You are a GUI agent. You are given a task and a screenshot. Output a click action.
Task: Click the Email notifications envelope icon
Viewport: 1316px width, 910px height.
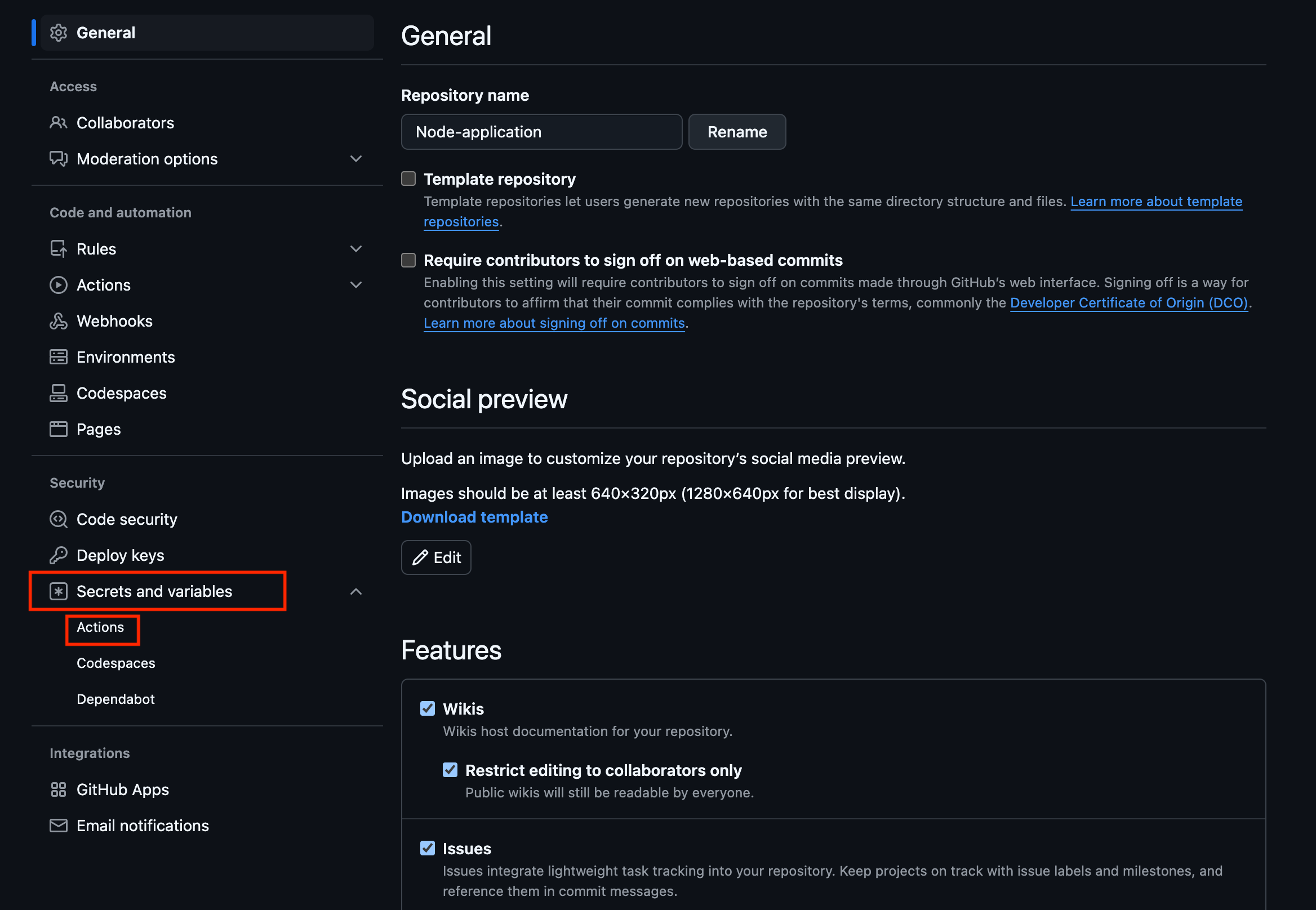(x=58, y=825)
